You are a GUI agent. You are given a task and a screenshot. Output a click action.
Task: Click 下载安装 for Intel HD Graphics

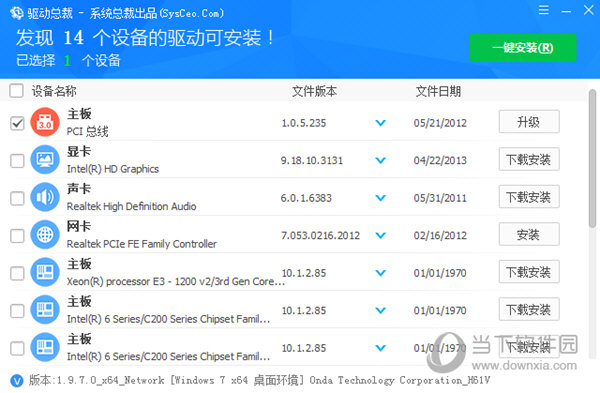[x=529, y=159]
